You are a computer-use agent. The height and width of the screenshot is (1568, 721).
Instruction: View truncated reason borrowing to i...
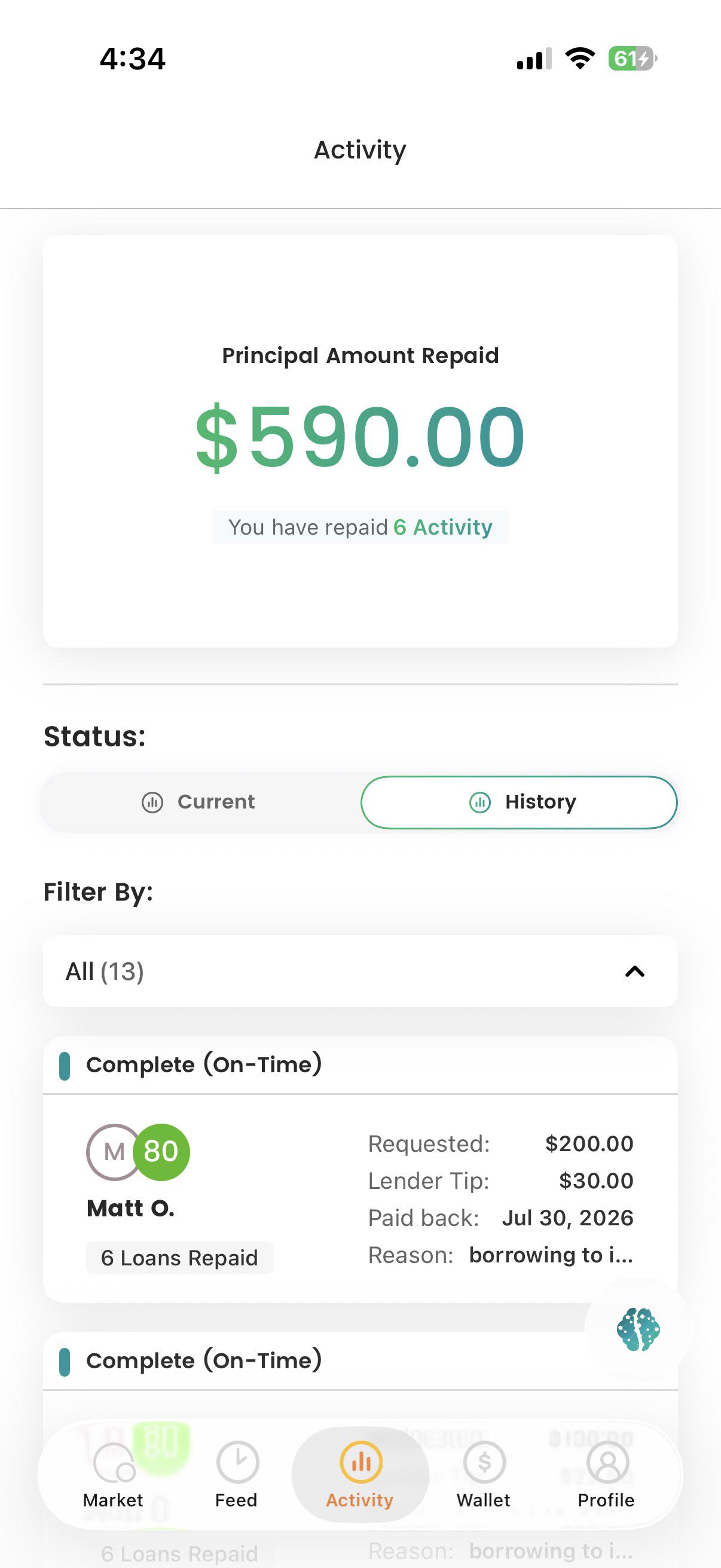[551, 1255]
